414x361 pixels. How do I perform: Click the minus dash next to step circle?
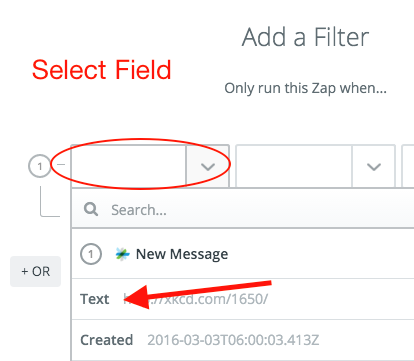61,164
